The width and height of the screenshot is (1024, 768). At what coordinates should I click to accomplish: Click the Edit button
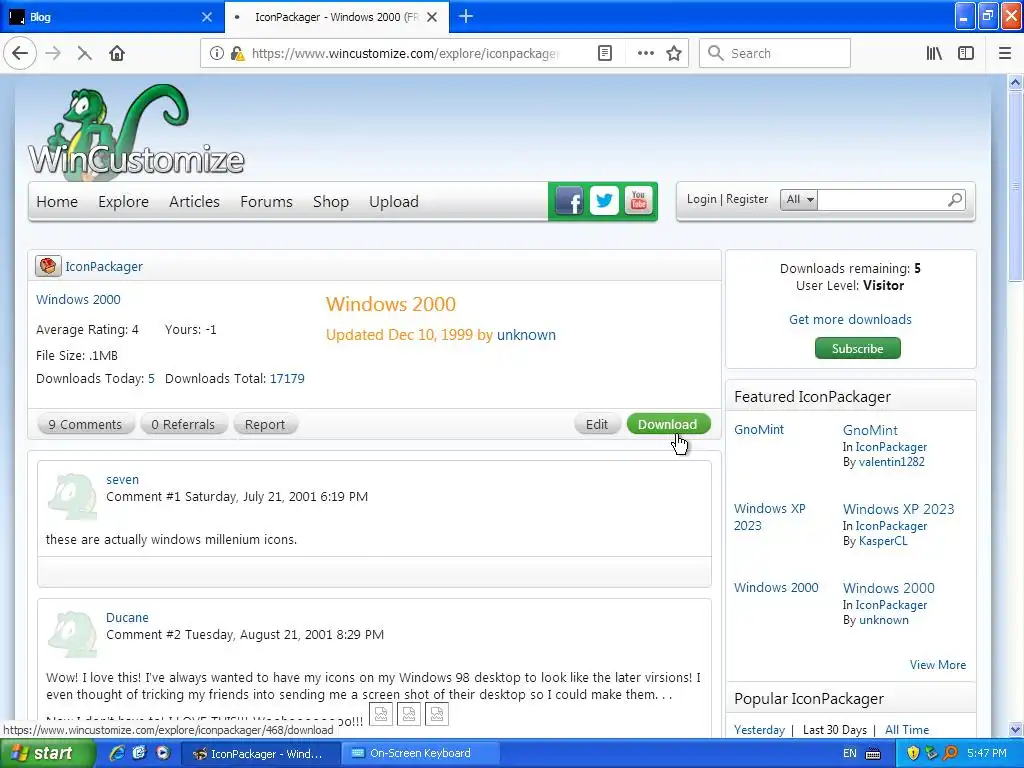tap(597, 424)
